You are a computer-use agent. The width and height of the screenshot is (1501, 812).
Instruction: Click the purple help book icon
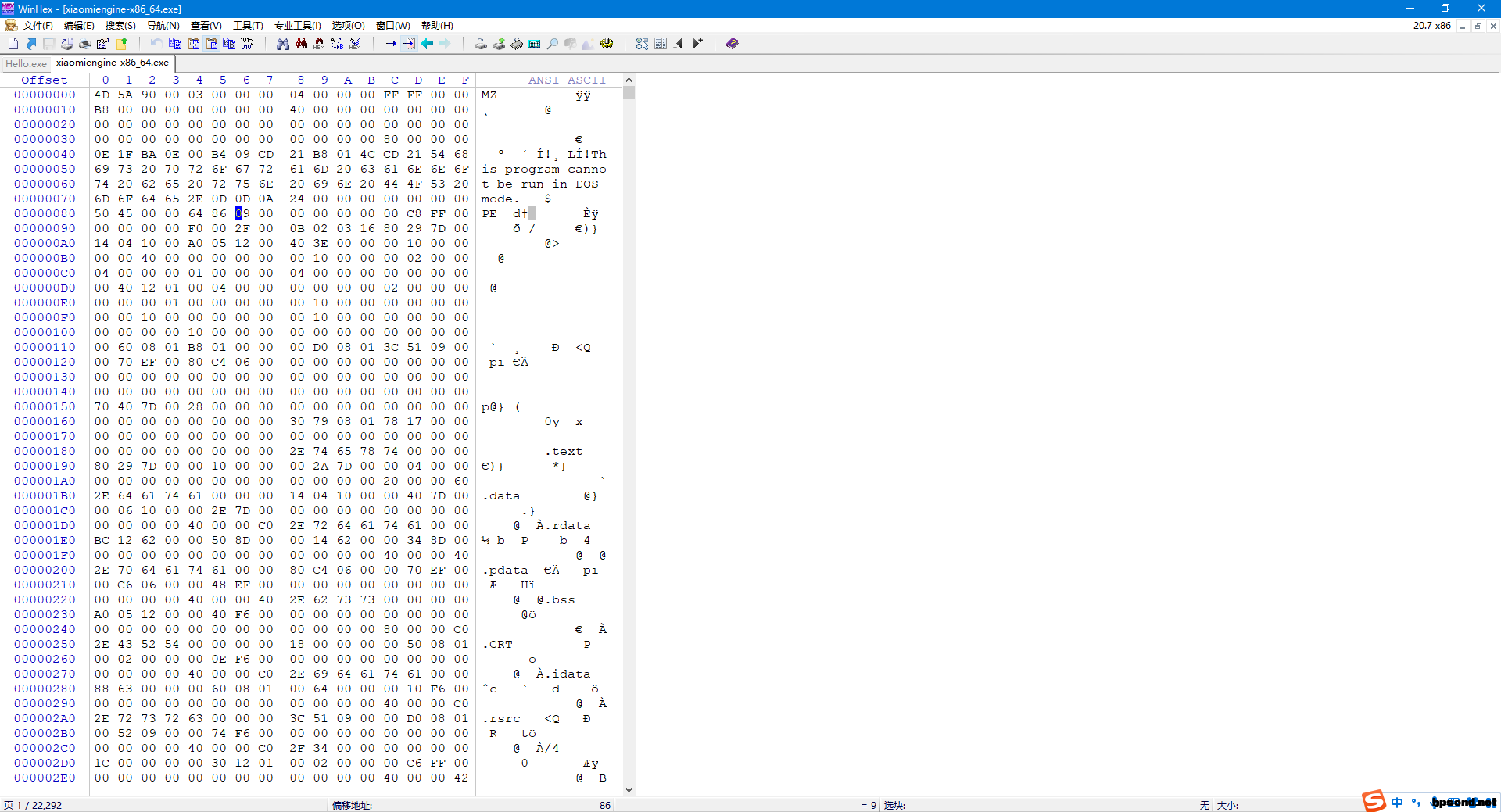[x=733, y=44]
